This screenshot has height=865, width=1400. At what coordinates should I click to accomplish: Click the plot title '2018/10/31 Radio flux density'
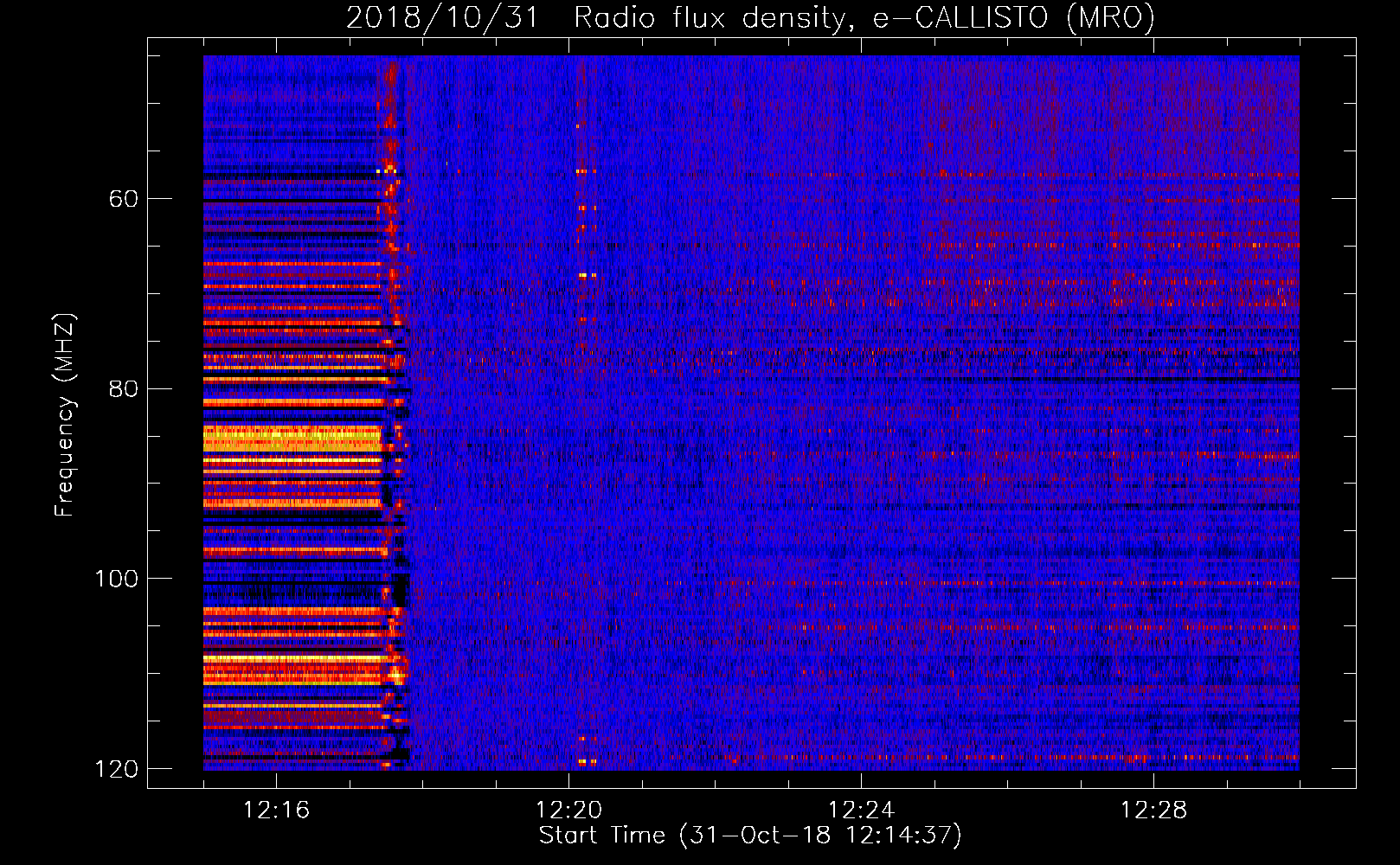coord(751,17)
